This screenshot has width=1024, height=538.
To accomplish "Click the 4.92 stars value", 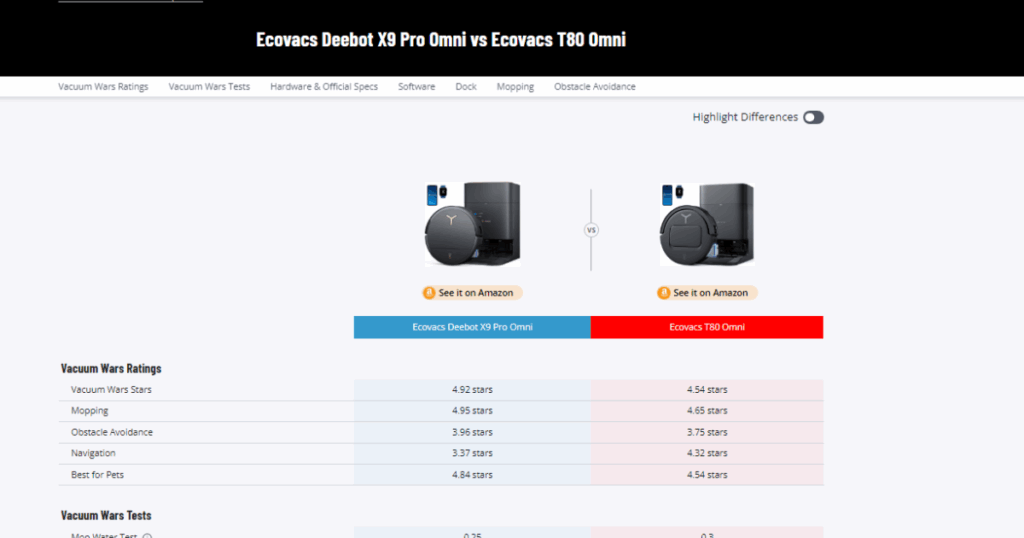I will pyautogui.click(x=472, y=390).
